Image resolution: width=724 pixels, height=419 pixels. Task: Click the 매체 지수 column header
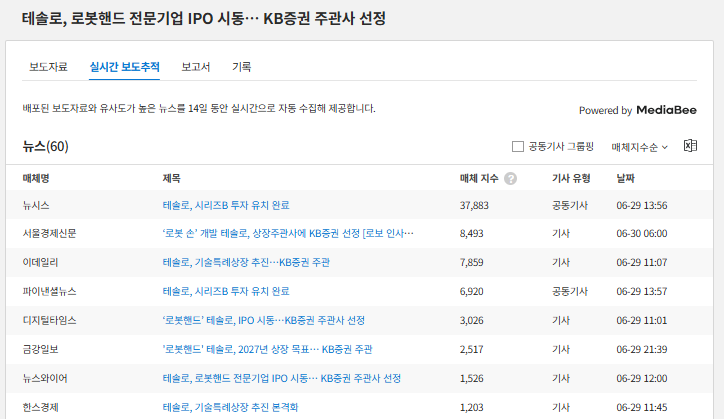click(479, 178)
